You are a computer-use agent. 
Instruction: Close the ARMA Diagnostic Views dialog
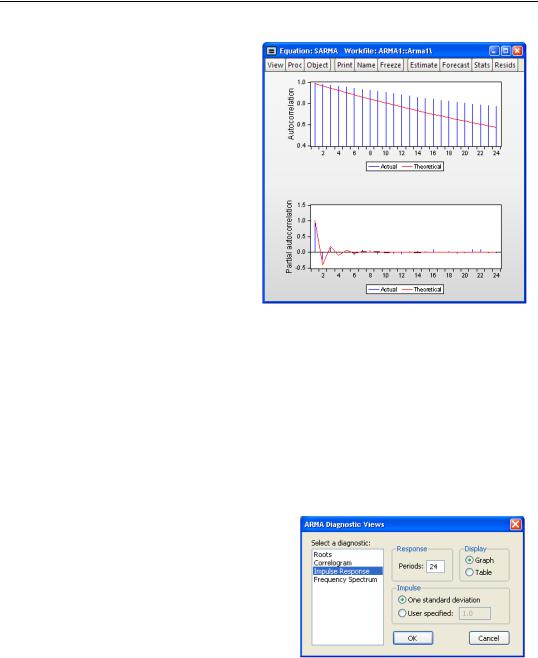(516, 524)
